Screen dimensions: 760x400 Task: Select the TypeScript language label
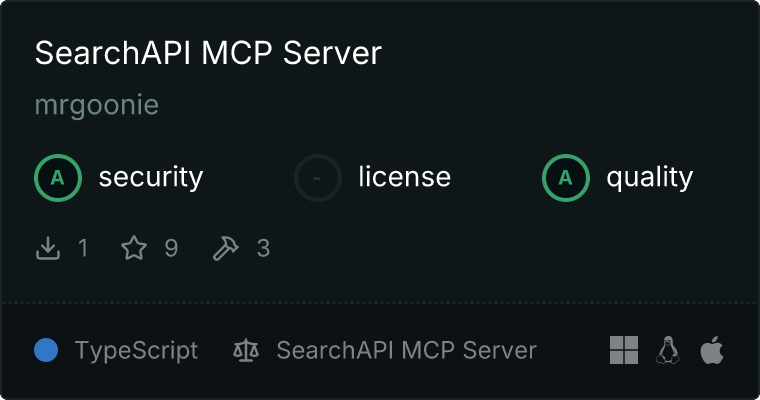click(x=137, y=351)
